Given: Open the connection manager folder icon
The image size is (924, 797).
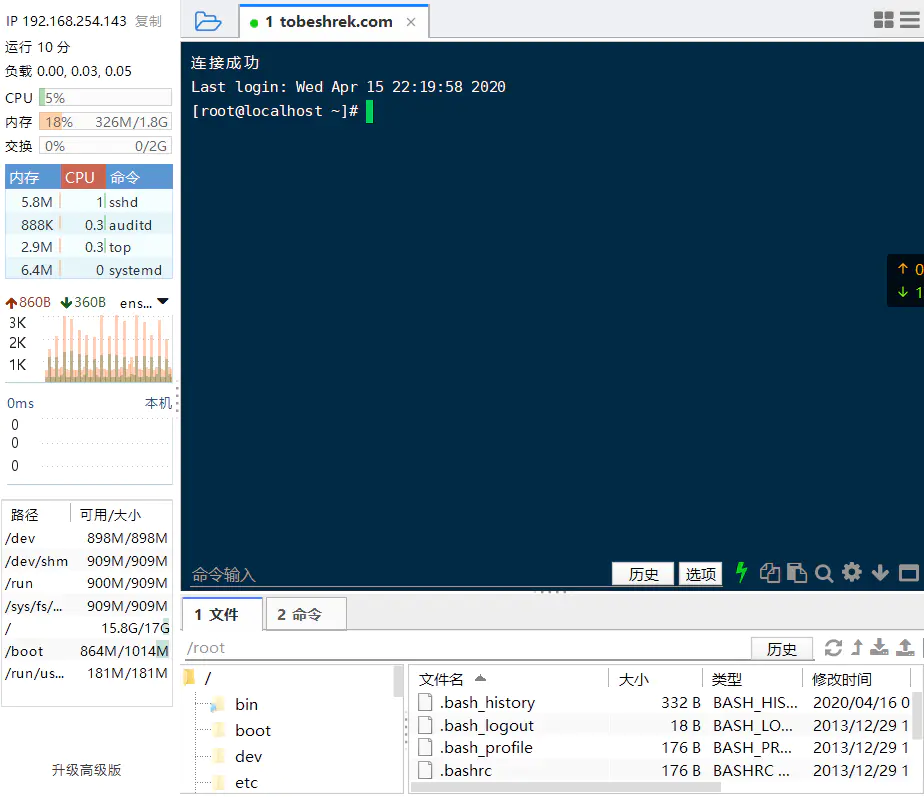Looking at the screenshot, I should pos(208,21).
